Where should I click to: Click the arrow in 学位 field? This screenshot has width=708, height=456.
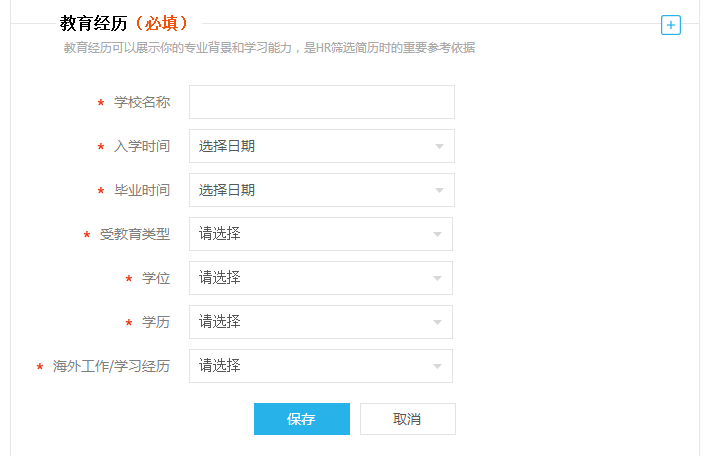coord(437,278)
